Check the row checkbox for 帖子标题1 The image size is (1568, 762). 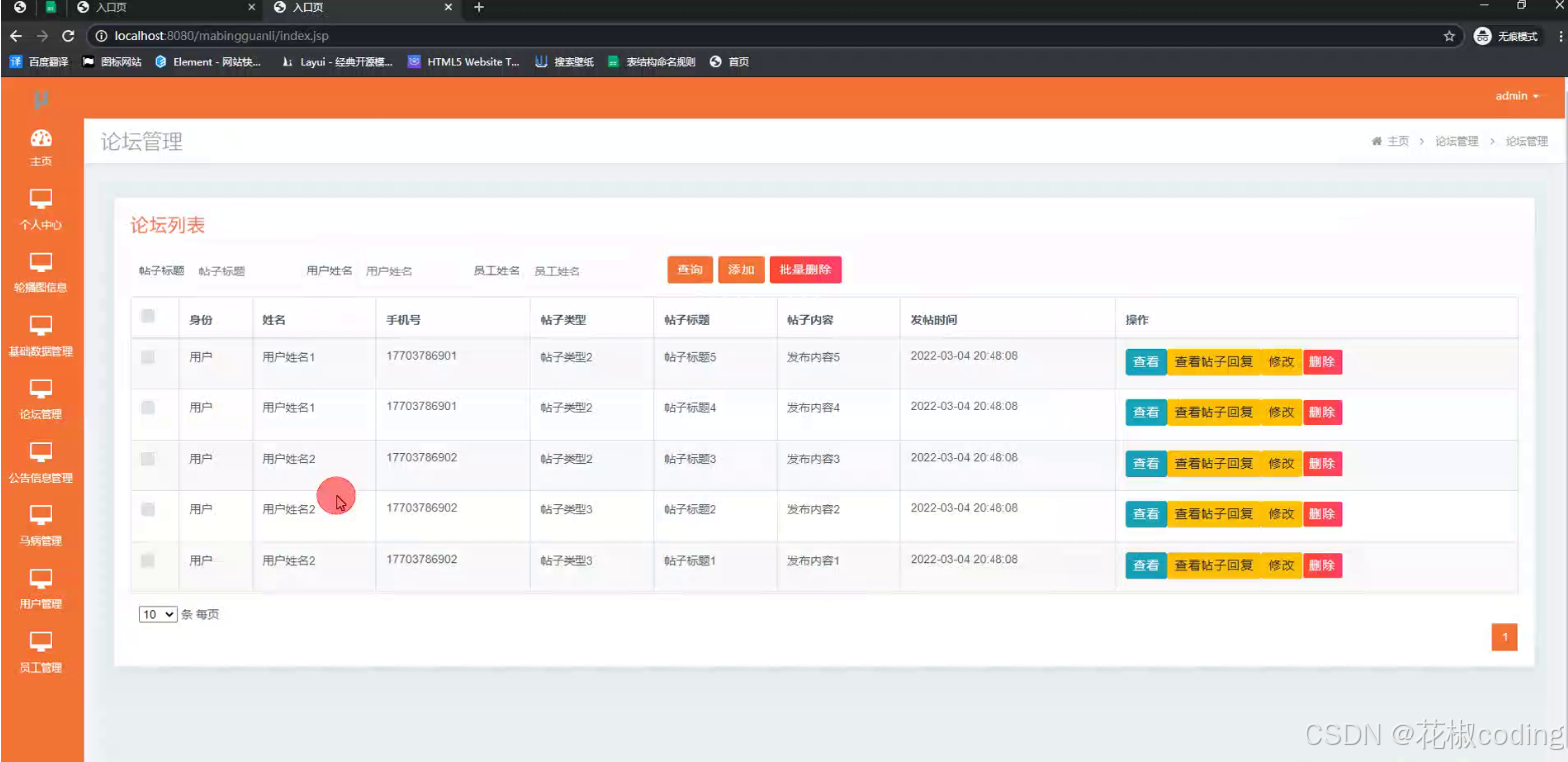148,561
